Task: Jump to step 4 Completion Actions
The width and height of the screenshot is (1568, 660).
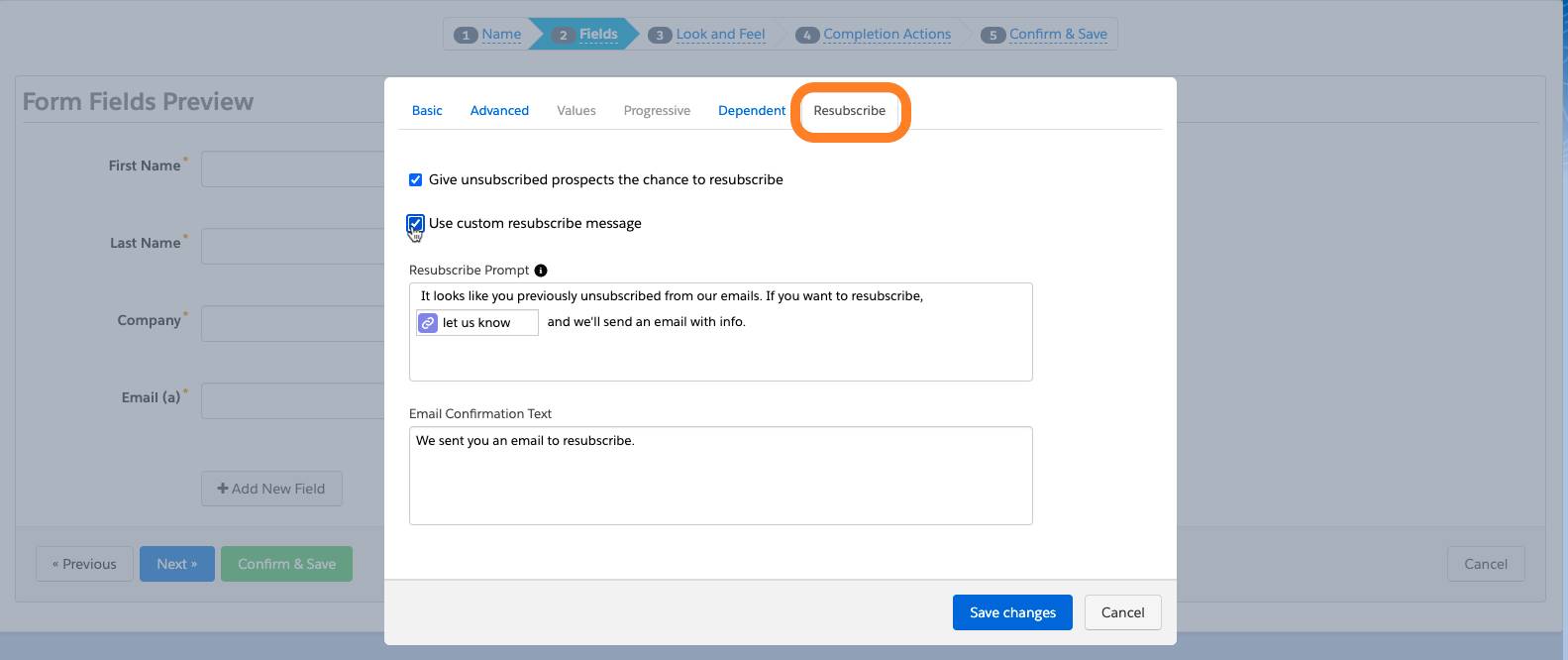Action: pyautogui.click(x=874, y=35)
